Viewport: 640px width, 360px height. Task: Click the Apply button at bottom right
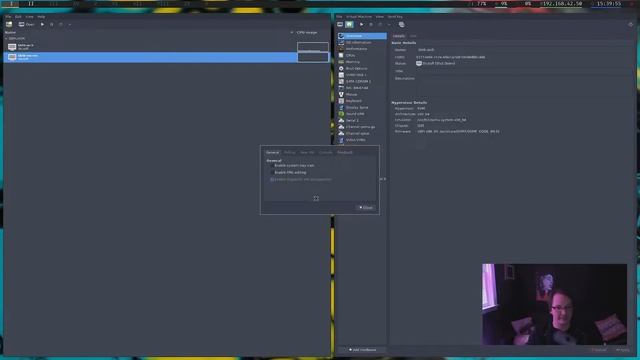(x=623, y=350)
